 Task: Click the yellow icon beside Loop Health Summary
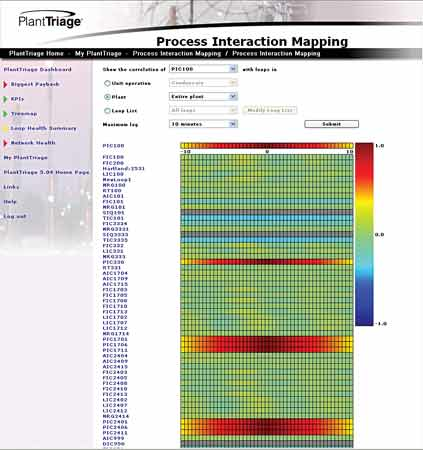click(5, 129)
